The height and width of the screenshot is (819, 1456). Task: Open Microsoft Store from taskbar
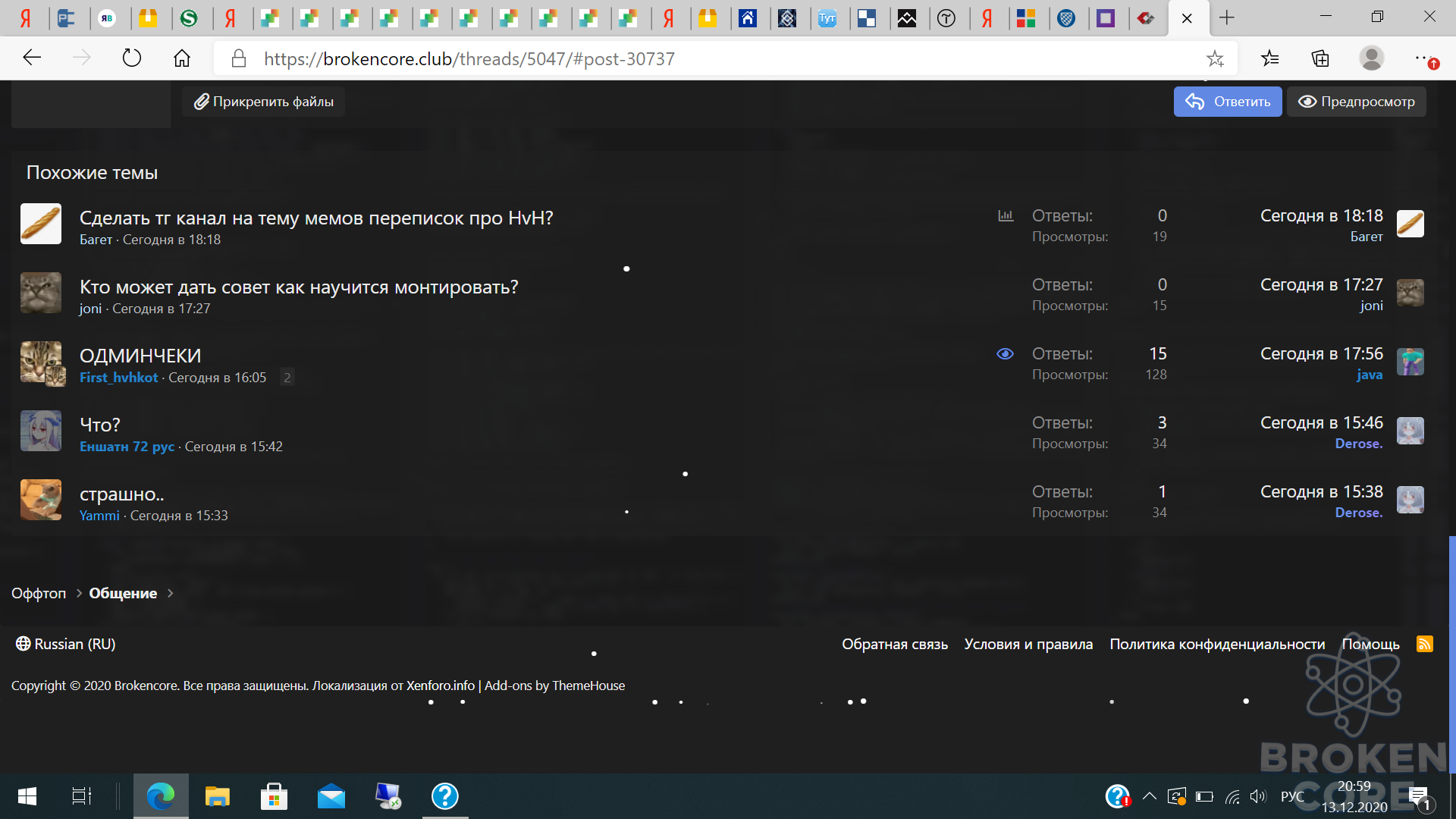tap(274, 796)
